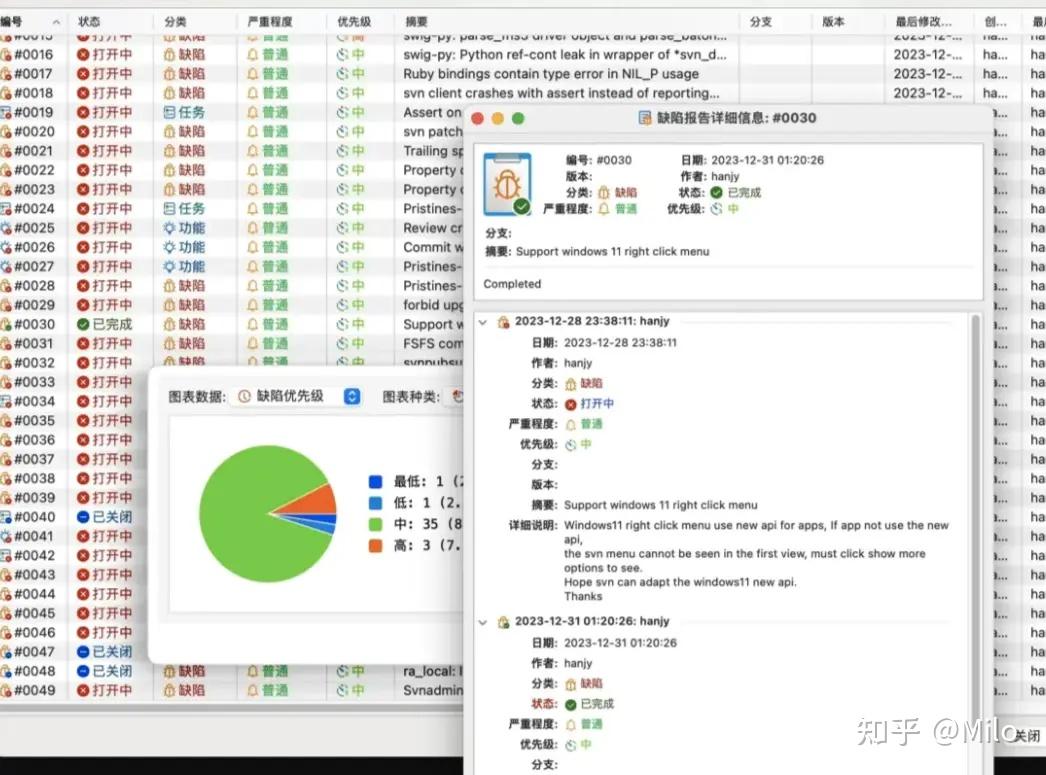This screenshot has height=775, width=1046.
Task: Click the 状态 column header to sort
Action: [88, 20]
